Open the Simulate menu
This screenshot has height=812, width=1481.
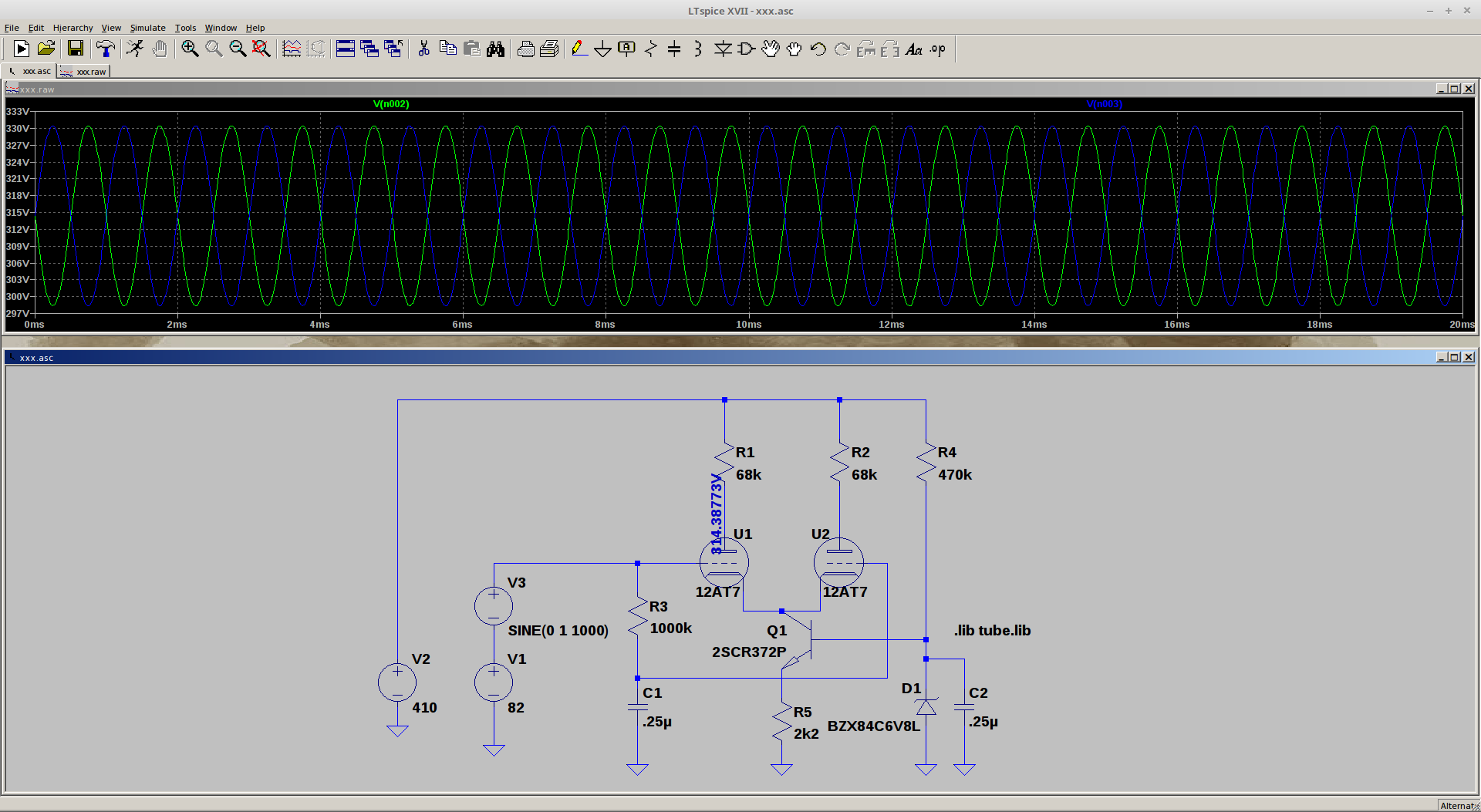[147, 28]
